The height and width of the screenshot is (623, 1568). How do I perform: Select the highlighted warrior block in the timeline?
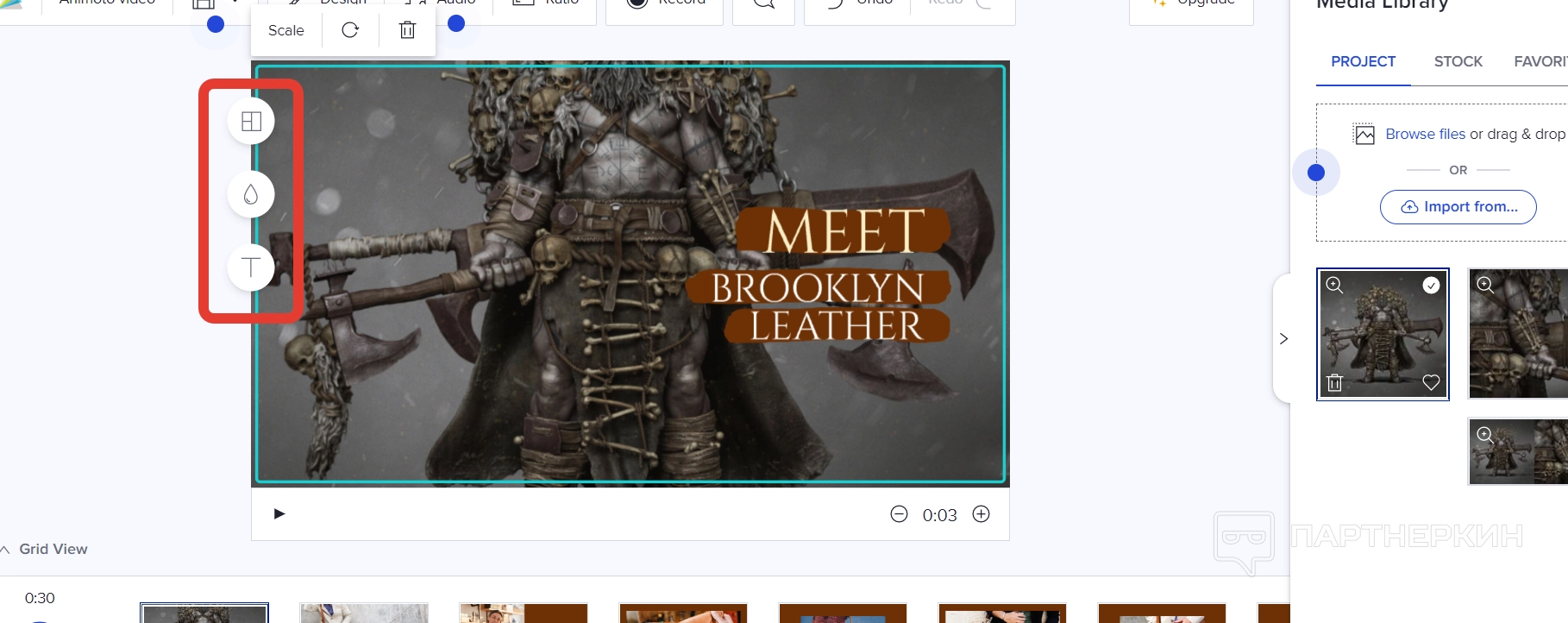tap(204, 613)
